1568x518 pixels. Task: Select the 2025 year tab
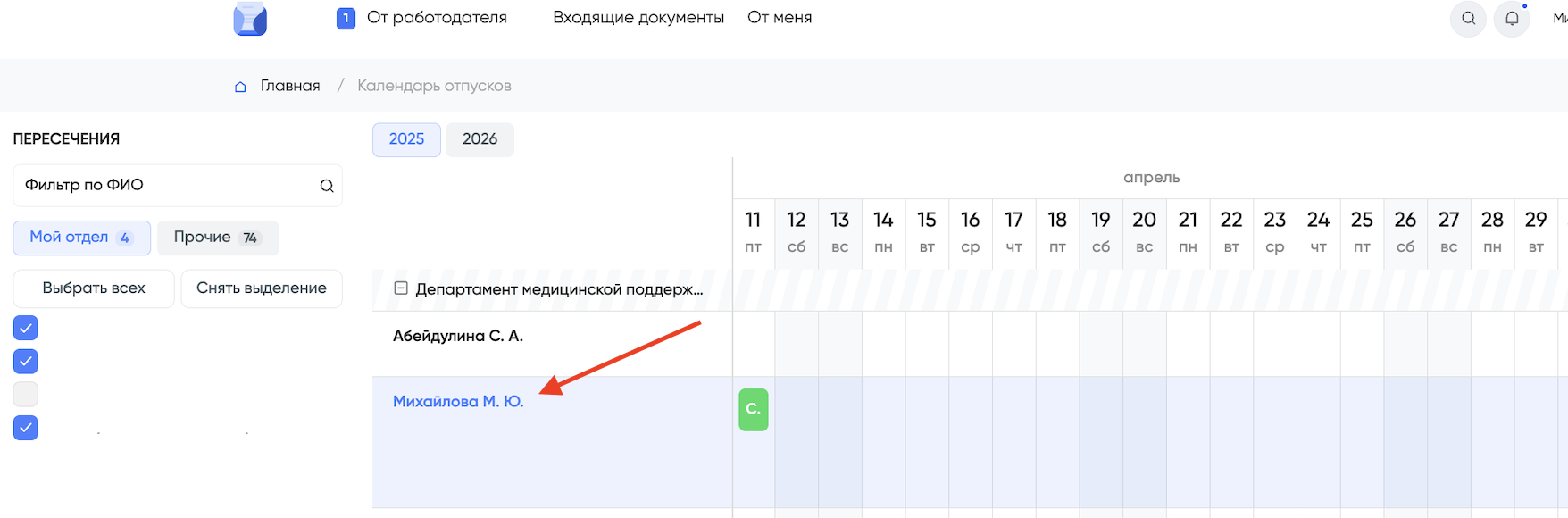click(x=406, y=139)
